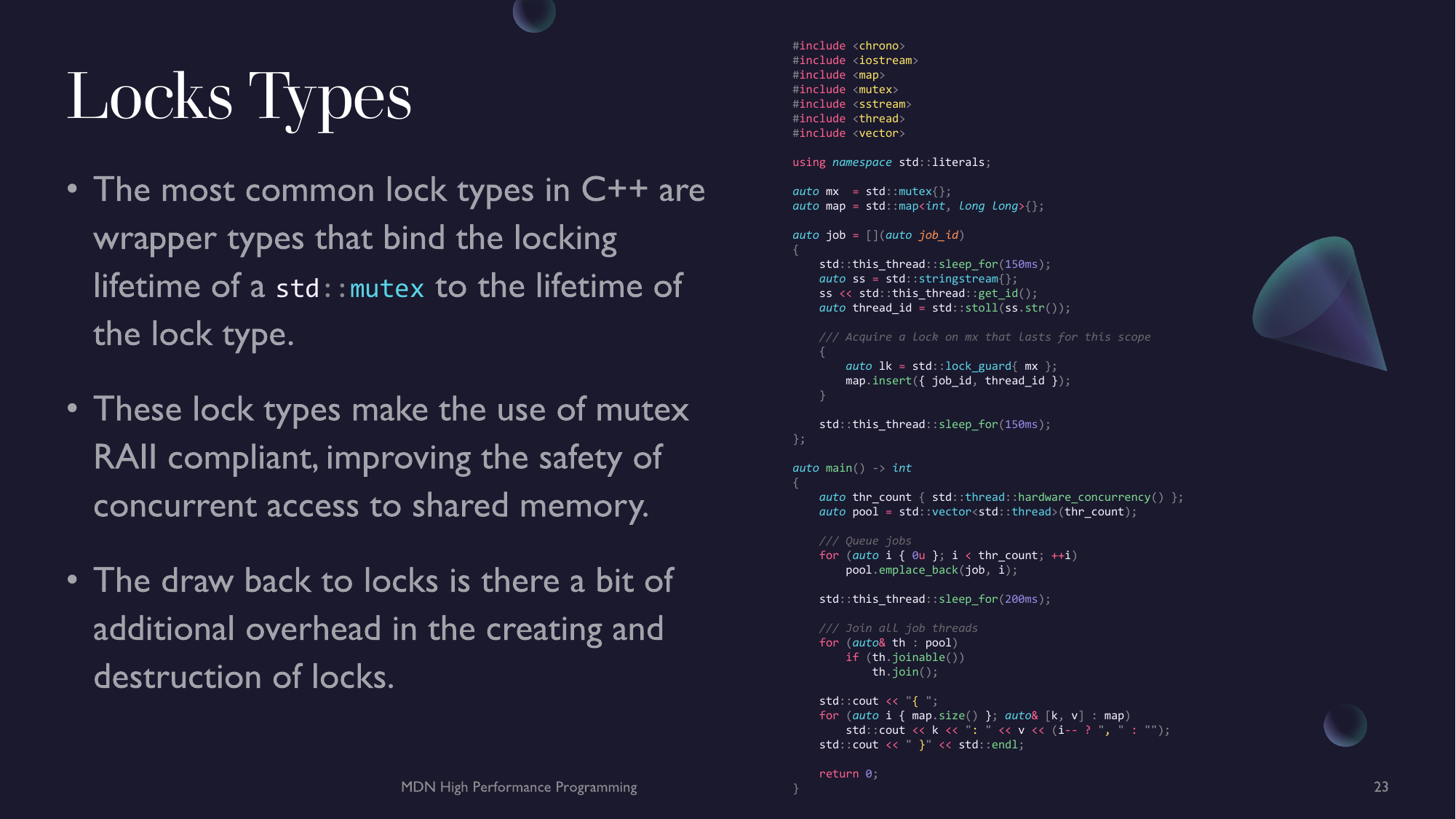Click the 'hardware_concurrency()' code line

click(x=1000, y=497)
